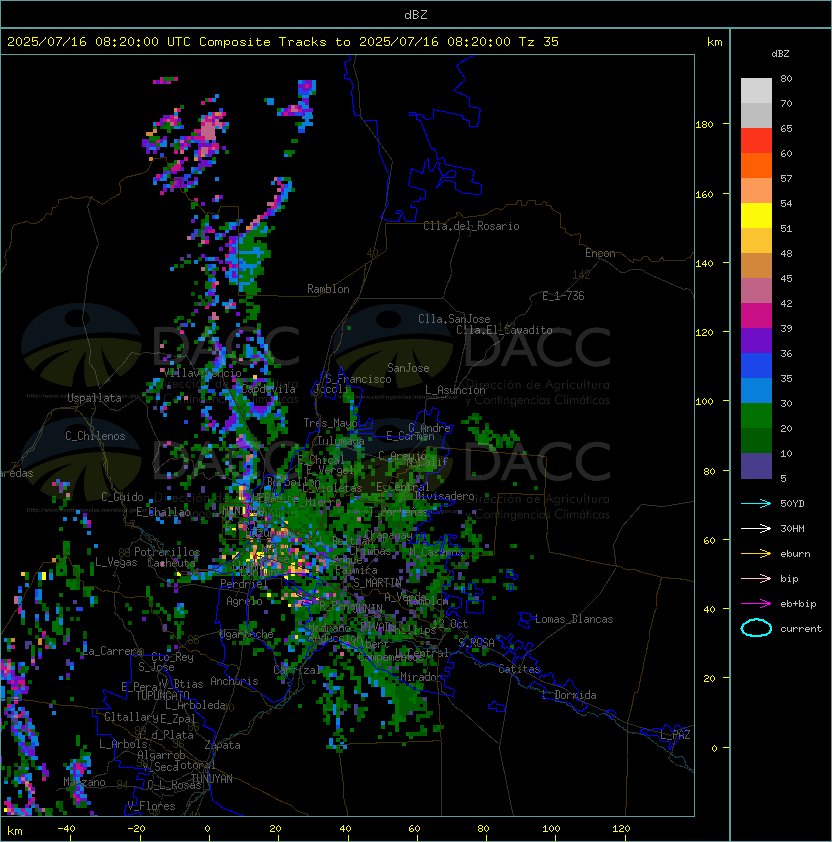Pick the light gray 70–80 dBZ swatch
This screenshot has height=842, width=832.
click(756, 91)
